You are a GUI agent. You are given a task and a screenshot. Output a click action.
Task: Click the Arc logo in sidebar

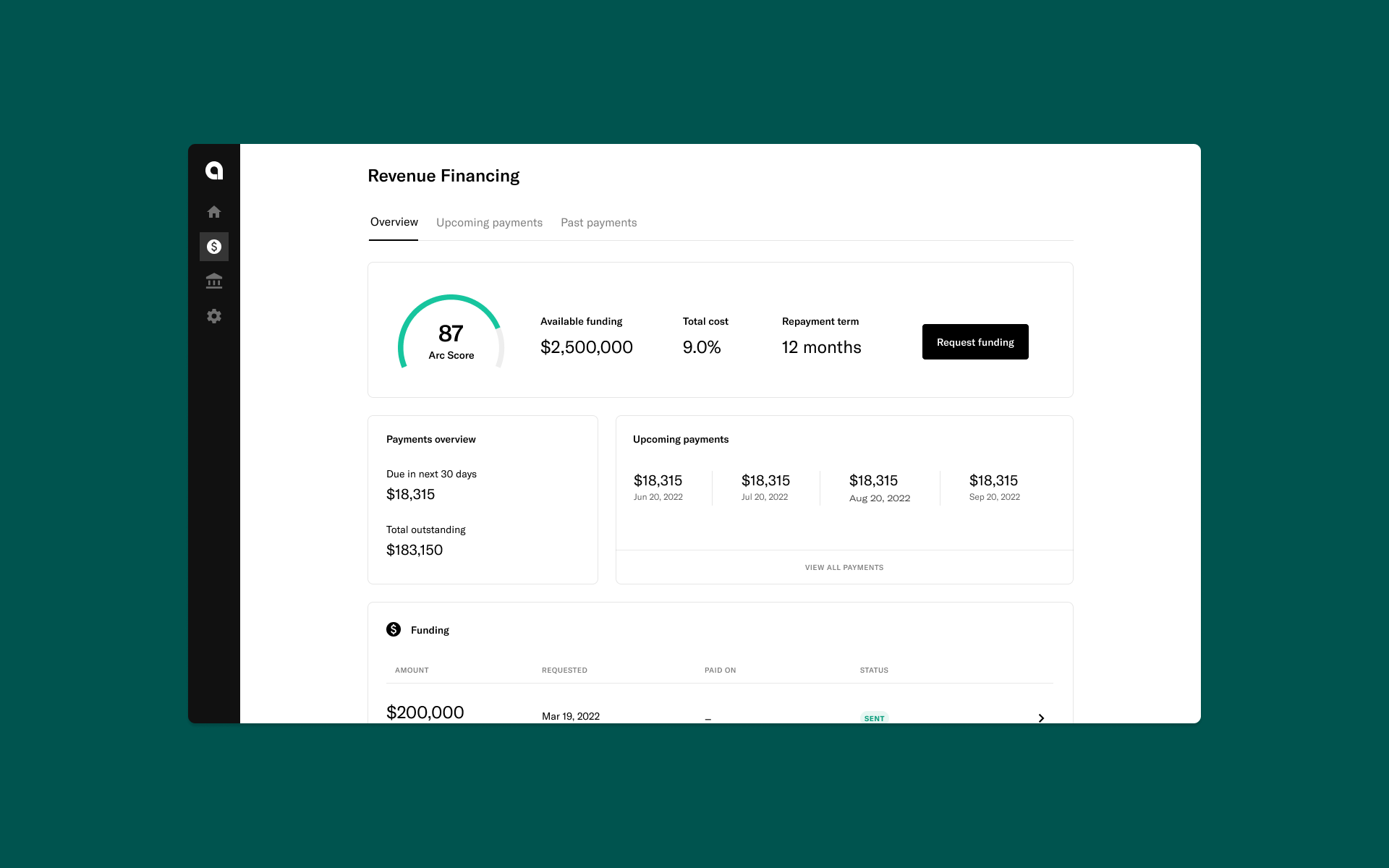pos(214,171)
